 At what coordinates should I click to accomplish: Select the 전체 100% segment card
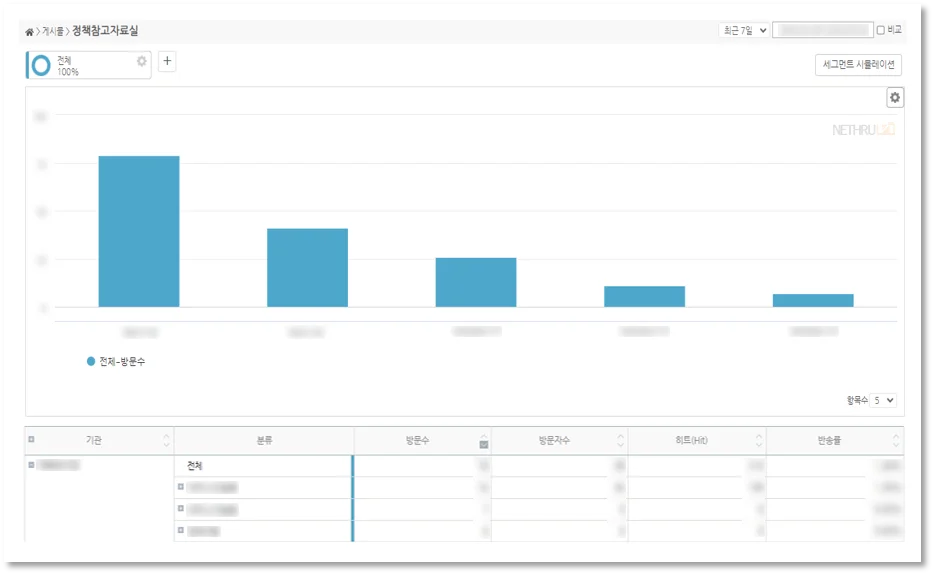(x=88, y=65)
